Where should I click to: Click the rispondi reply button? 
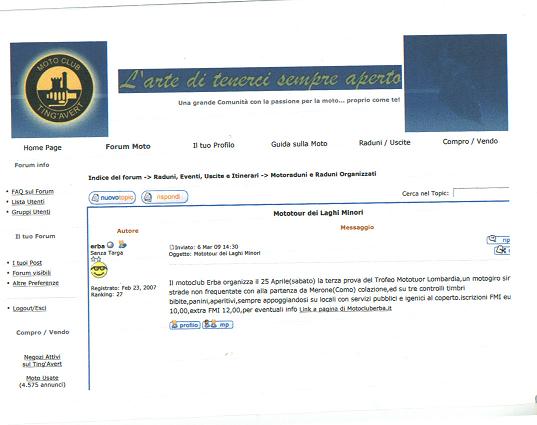point(164,197)
